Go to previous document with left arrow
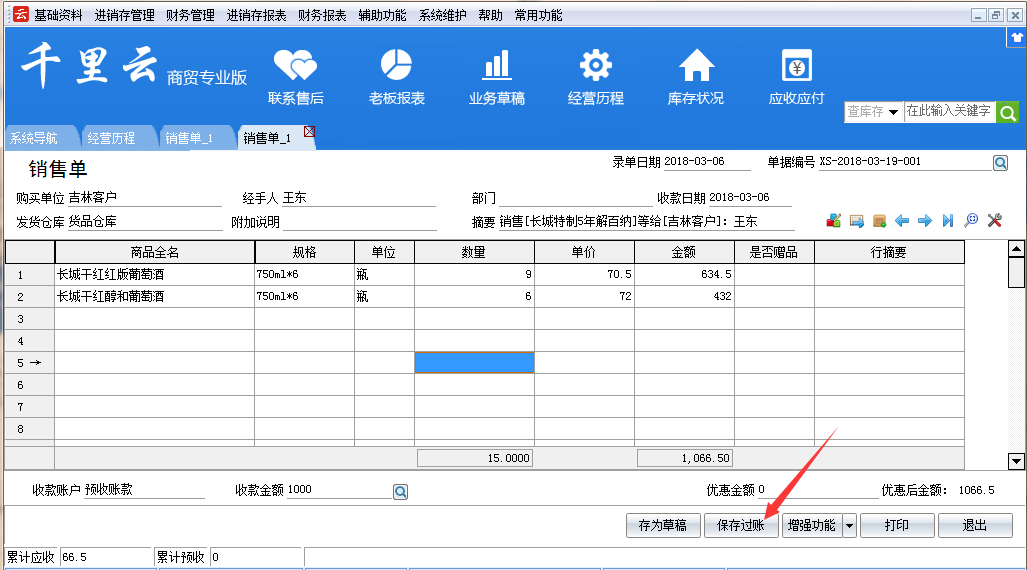The image size is (1027, 570). [x=902, y=221]
